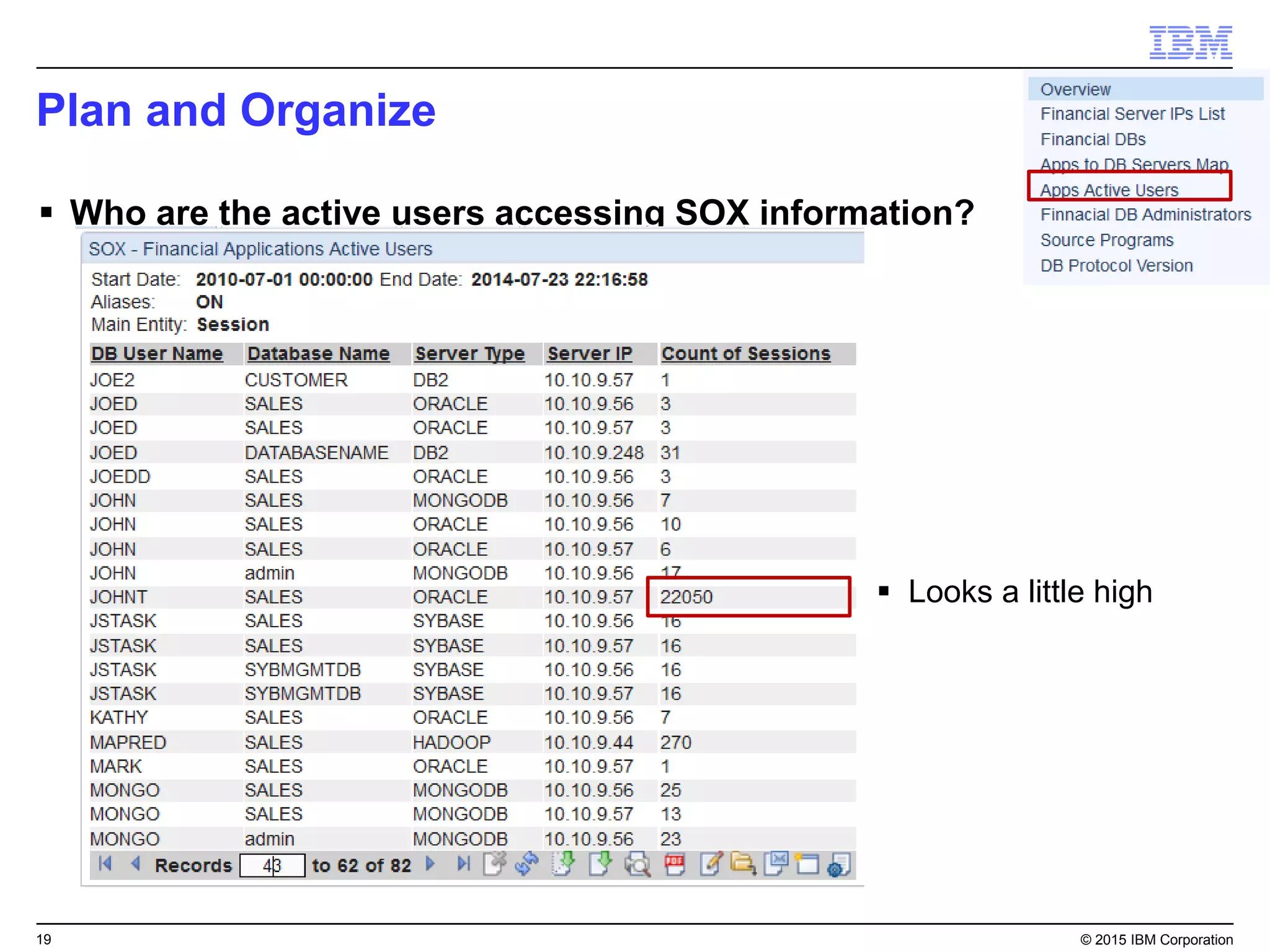Open the Overview menu item
Image resolution: width=1270 pixels, height=952 pixels.
(x=1075, y=89)
